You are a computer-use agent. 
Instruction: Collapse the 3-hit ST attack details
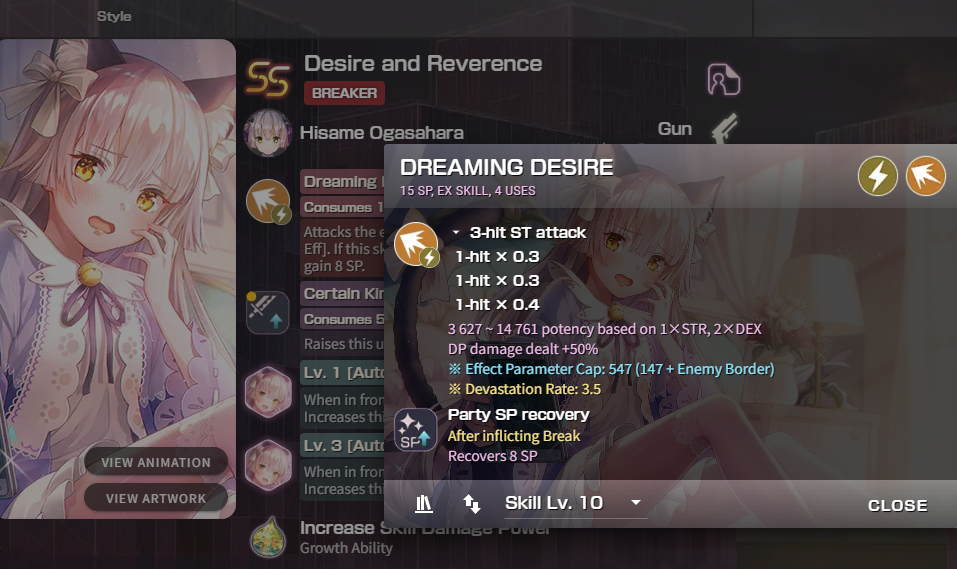coord(456,233)
